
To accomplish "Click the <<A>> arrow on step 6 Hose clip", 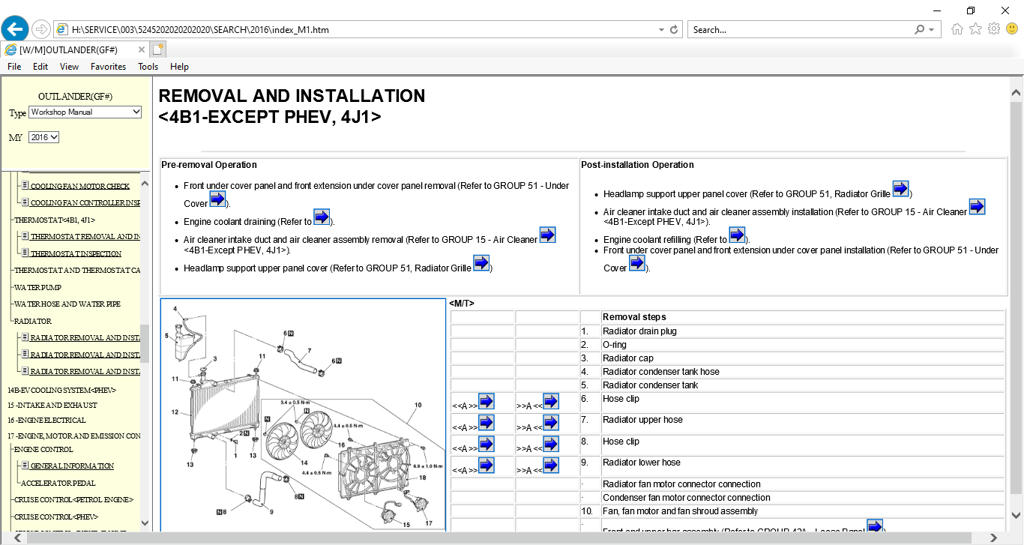I will 486,401.
